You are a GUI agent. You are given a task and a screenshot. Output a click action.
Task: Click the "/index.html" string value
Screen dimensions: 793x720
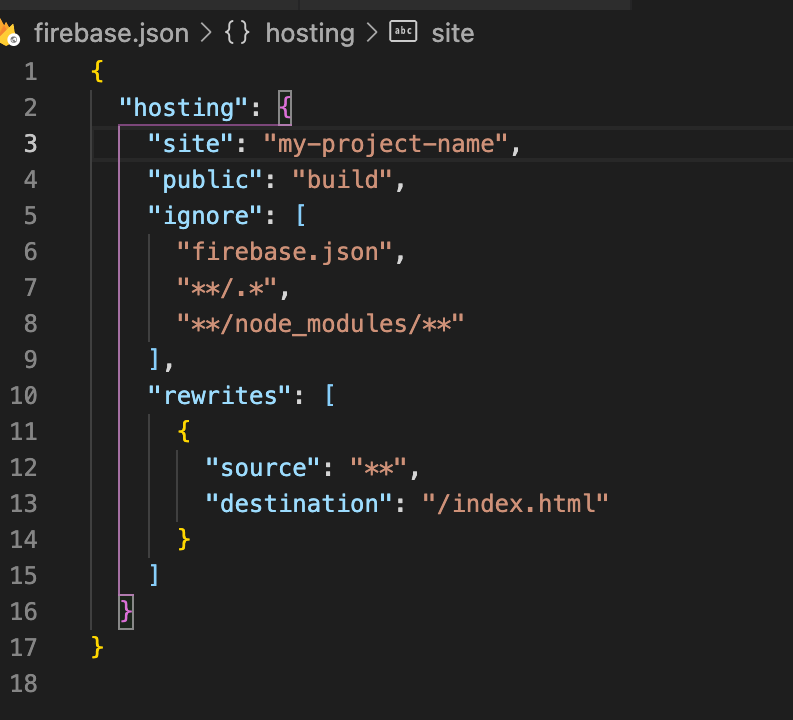click(x=515, y=504)
